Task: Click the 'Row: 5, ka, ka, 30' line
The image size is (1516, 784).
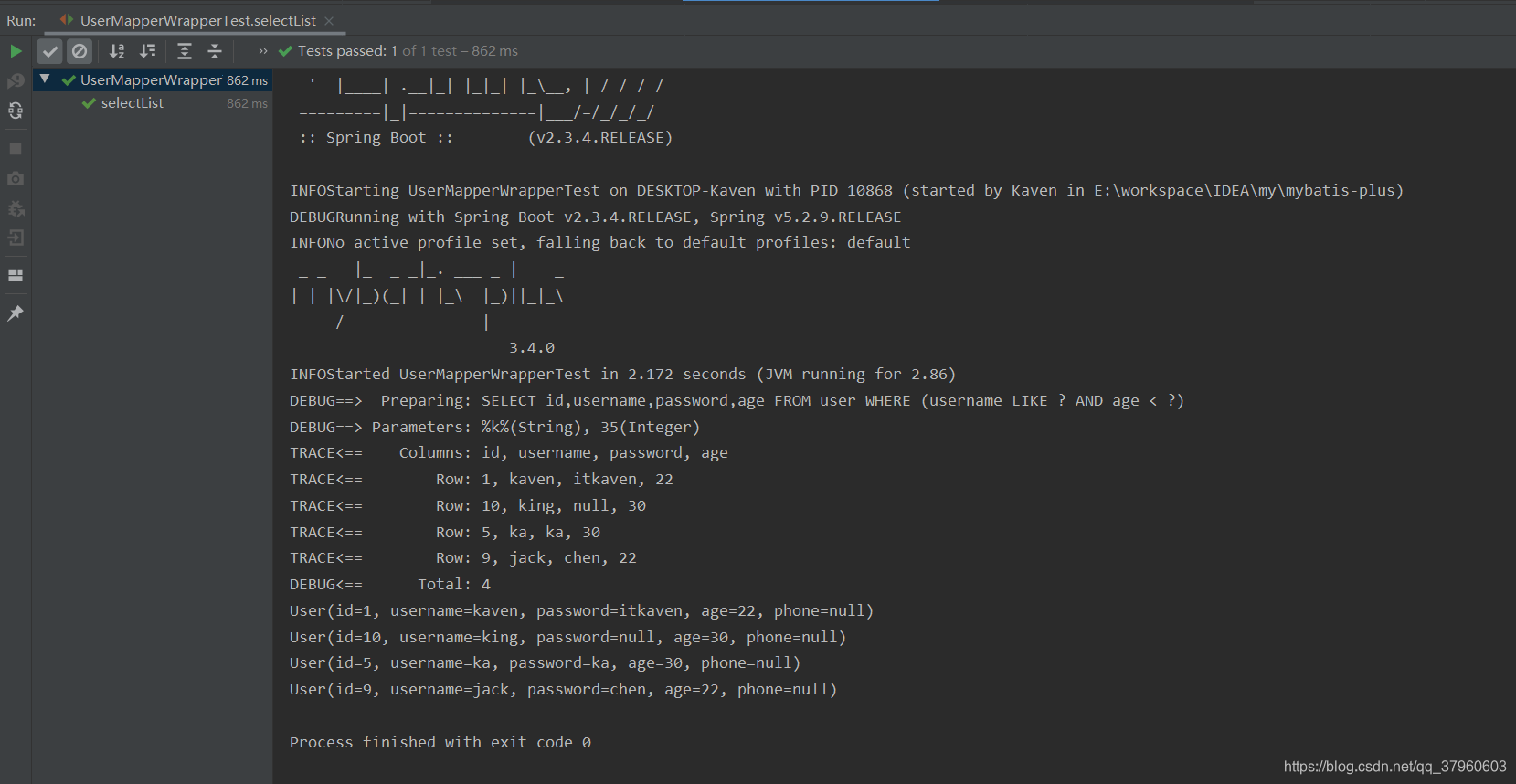Action: coord(445,532)
